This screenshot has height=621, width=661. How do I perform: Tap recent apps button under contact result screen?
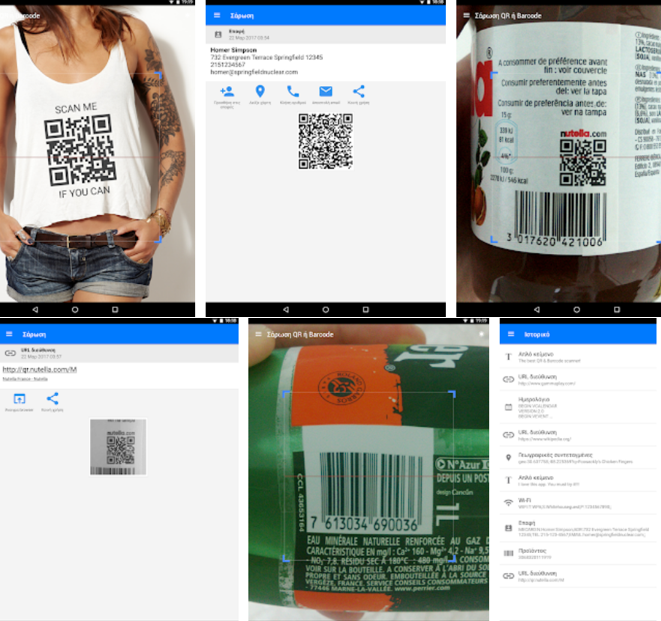(366, 309)
